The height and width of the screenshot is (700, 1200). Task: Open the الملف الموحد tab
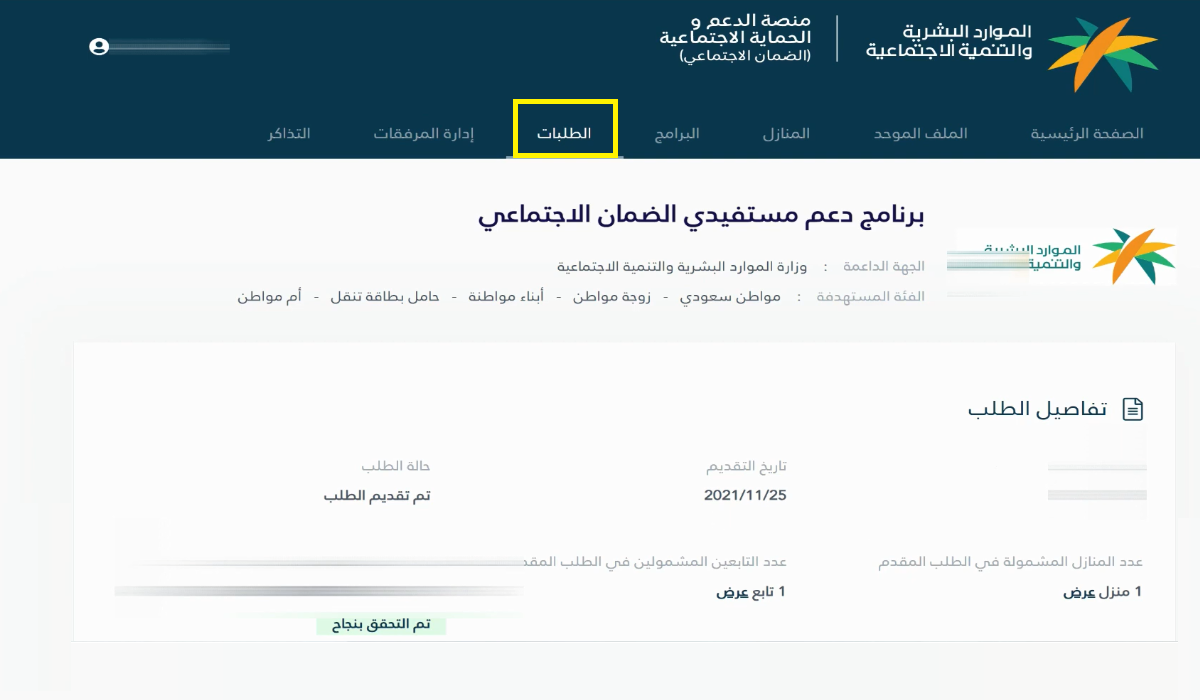[x=928, y=134]
